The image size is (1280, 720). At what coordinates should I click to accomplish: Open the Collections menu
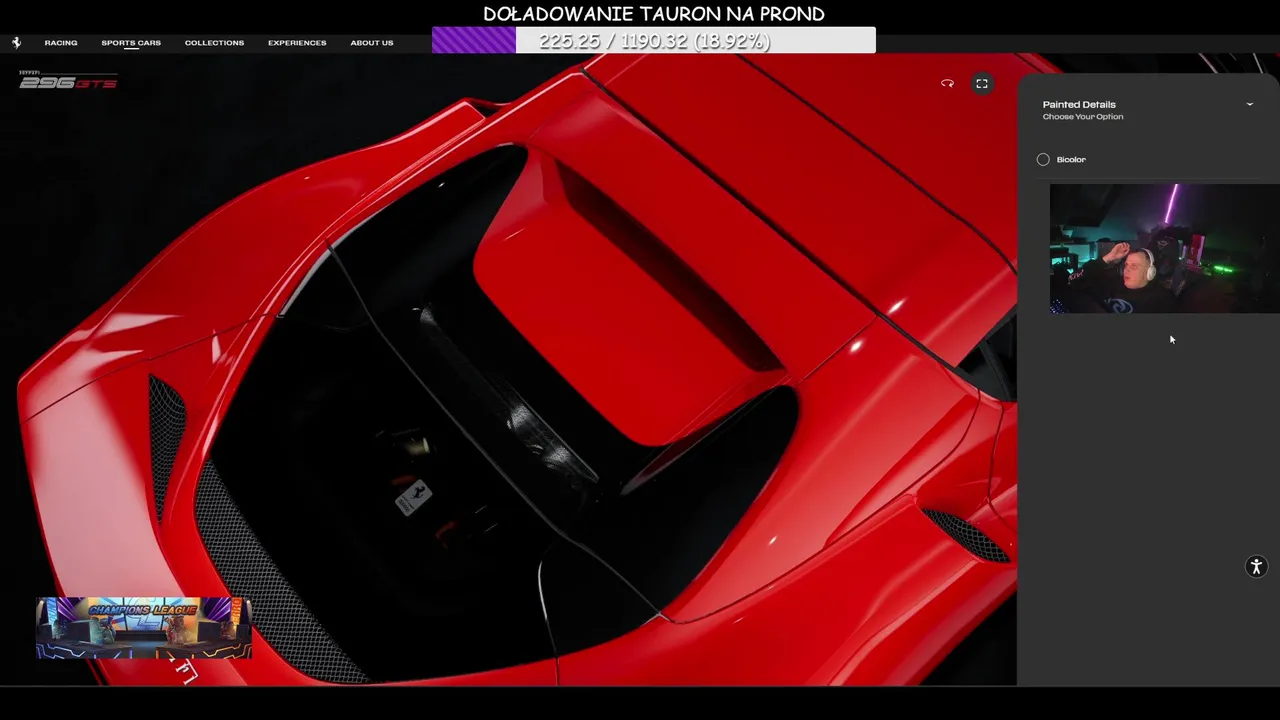[x=214, y=43]
